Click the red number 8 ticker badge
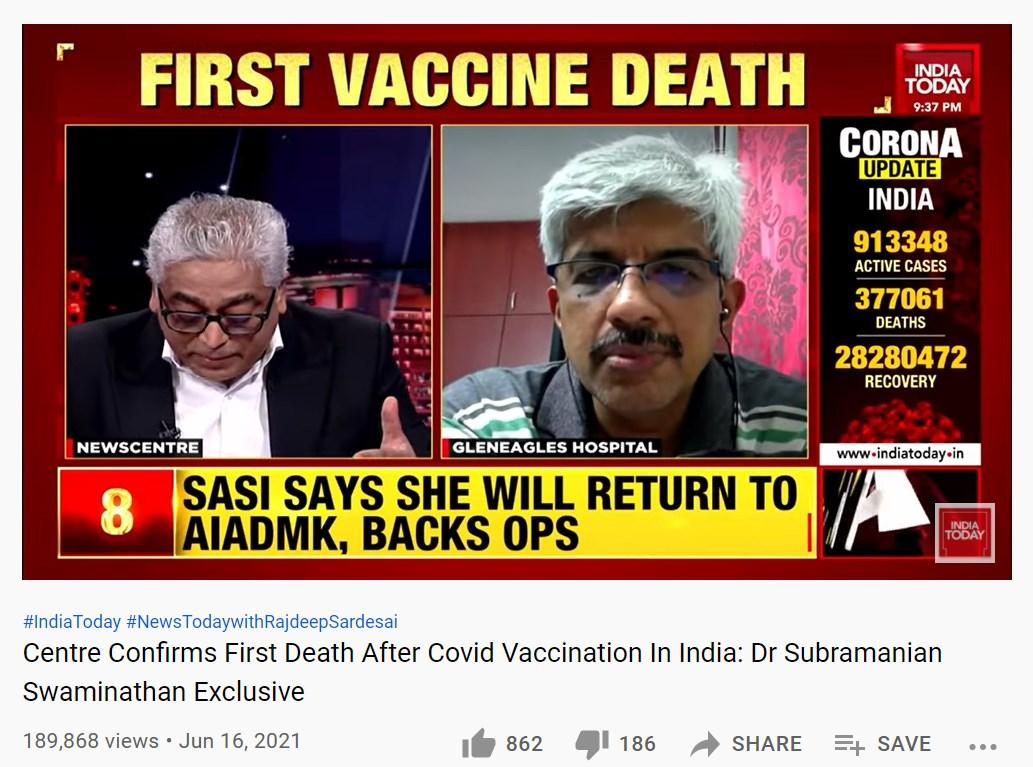This screenshot has height=767, width=1033. pyautogui.click(x=117, y=513)
